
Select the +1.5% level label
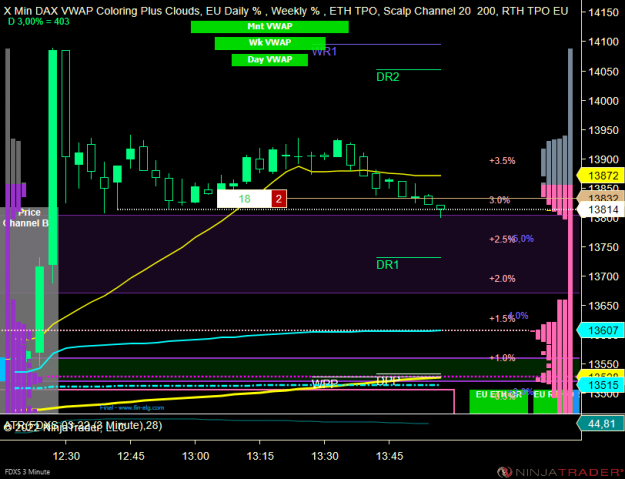(x=502, y=318)
